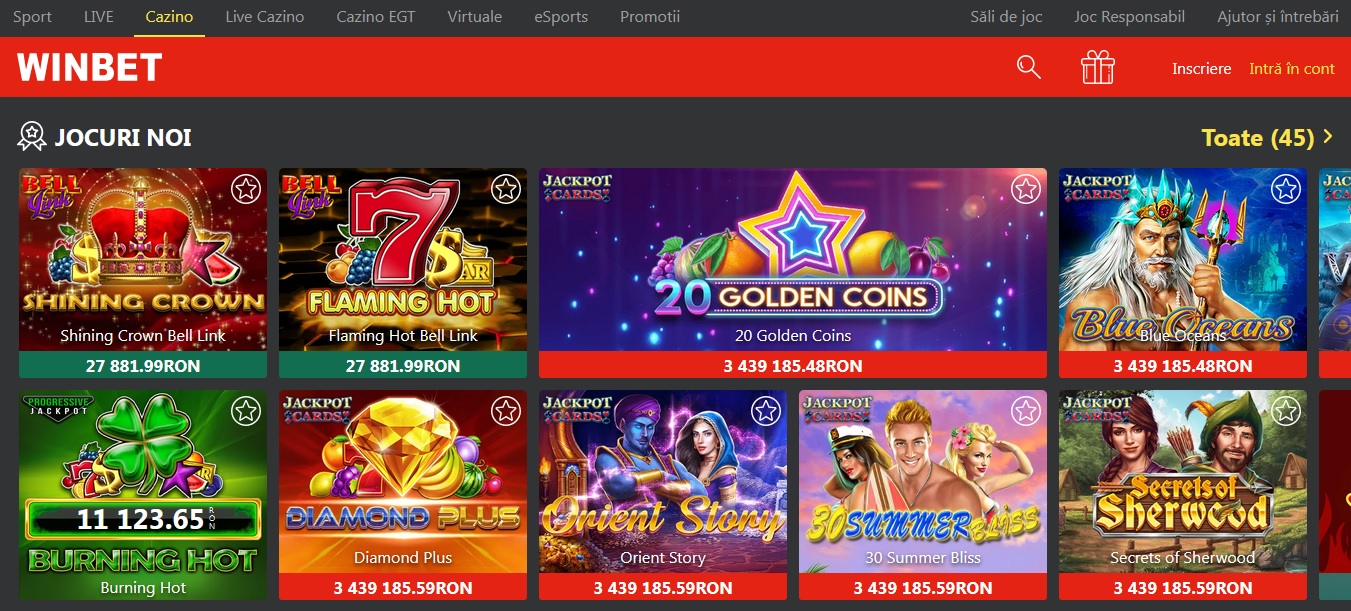Switch to the Live Cazino tab
Image resolution: width=1351 pixels, height=611 pixels.
(x=265, y=17)
